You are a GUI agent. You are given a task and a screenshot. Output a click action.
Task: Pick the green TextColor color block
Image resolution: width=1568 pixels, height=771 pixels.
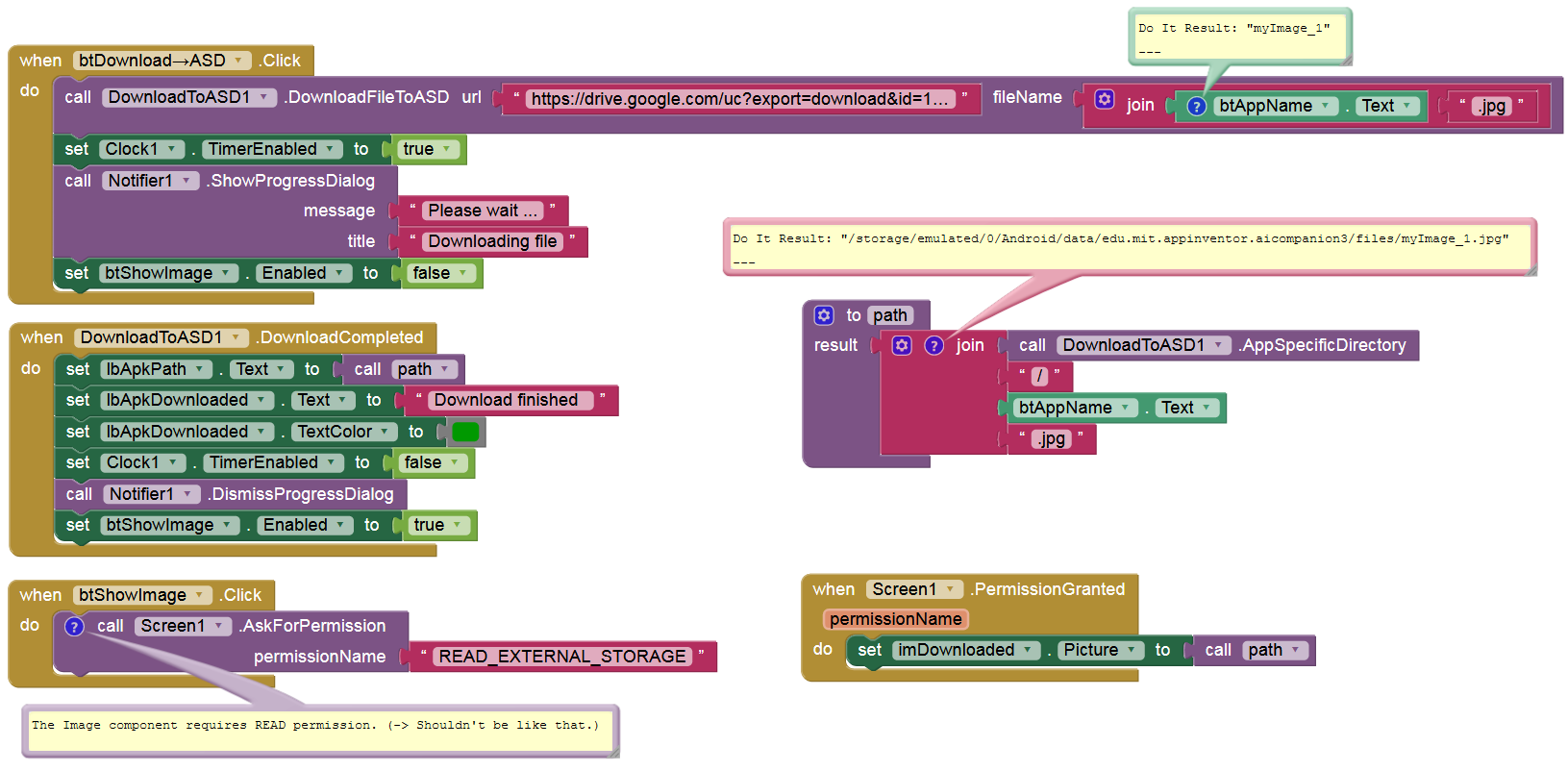click(x=465, y=432)
